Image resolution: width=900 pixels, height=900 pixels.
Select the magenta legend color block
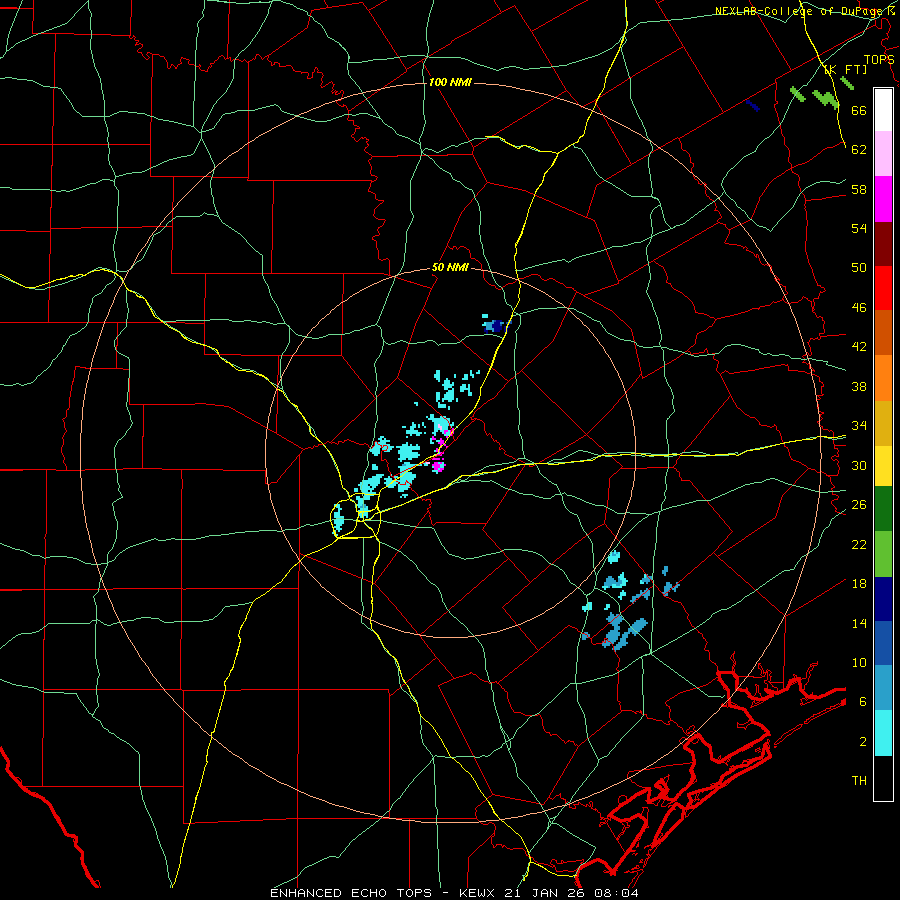tap(883, 199)
